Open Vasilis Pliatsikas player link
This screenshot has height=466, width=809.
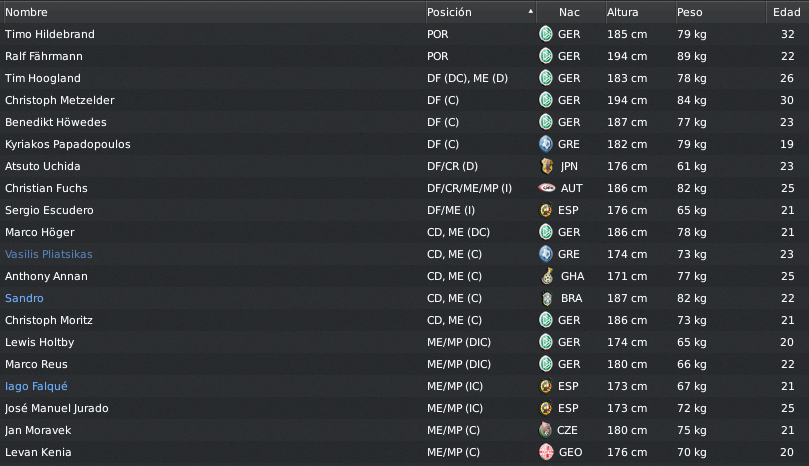(49, 254)
